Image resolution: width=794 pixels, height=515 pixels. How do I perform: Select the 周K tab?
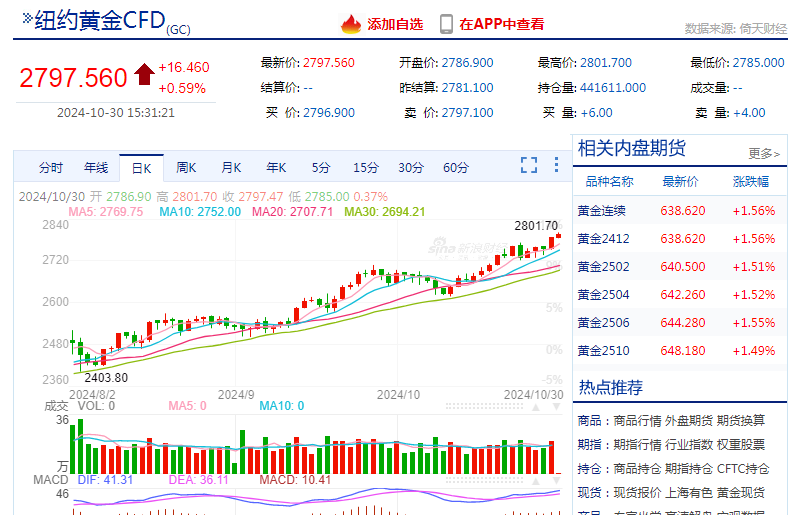[186, 168]
